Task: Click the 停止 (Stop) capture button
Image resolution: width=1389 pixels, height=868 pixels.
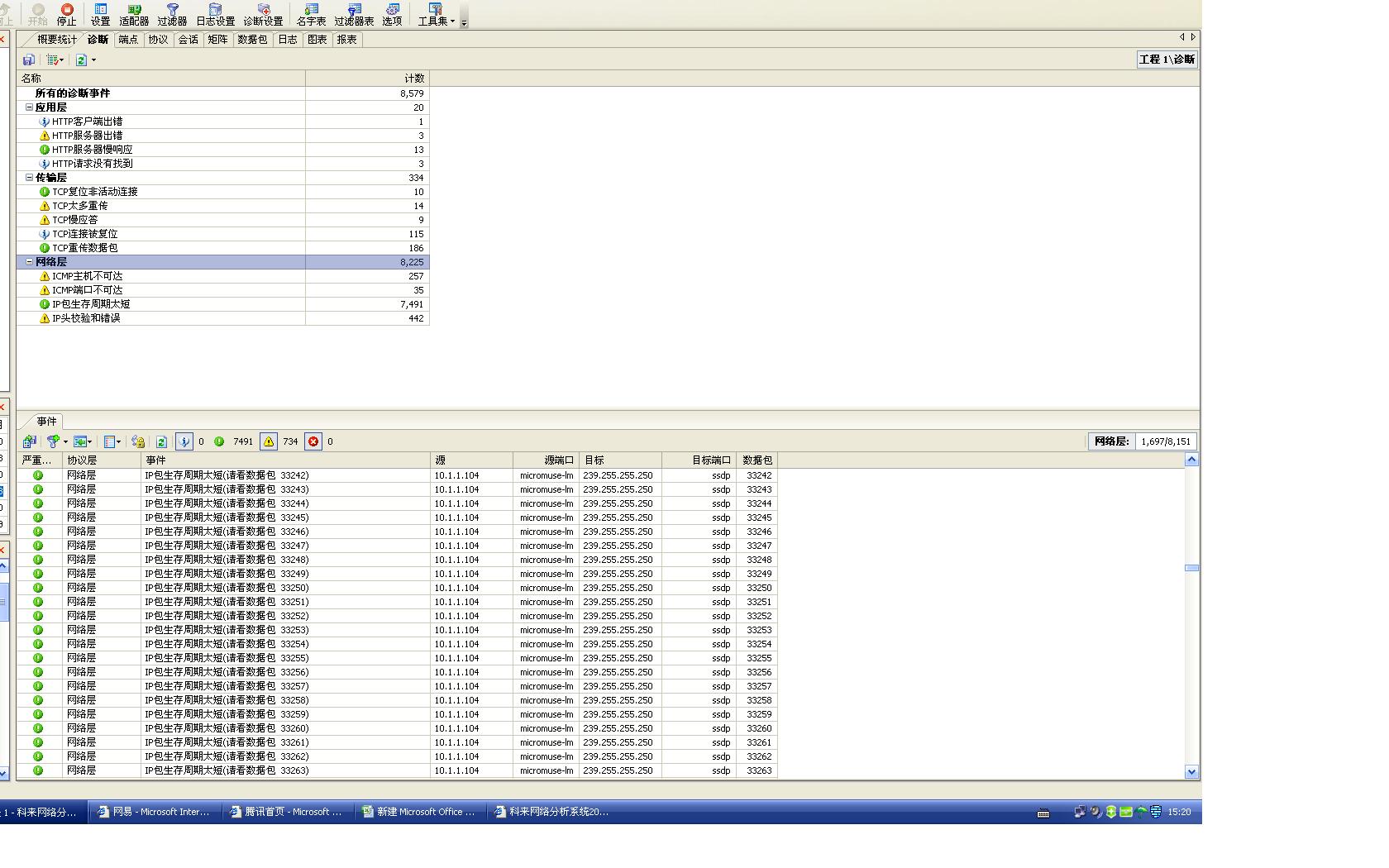Action: (66, 14)
